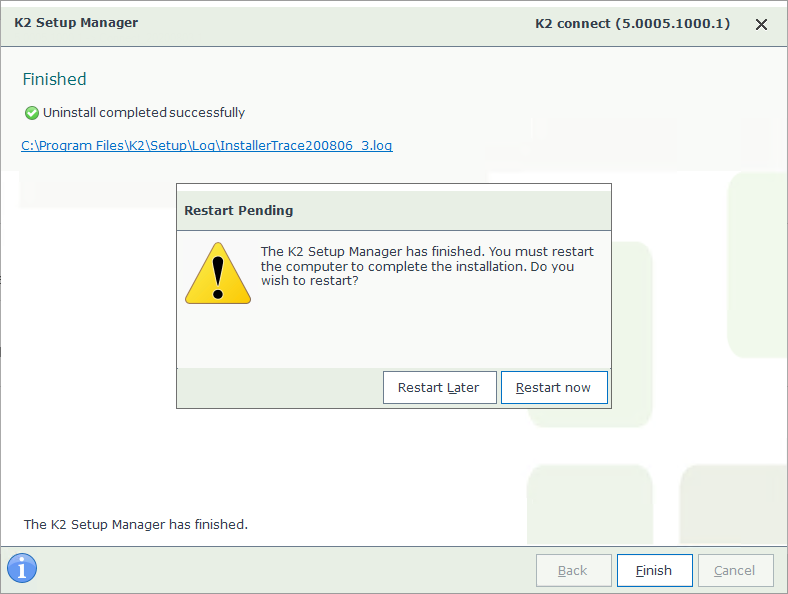Choose Restart Later in the dialog

tap(439, 387)
